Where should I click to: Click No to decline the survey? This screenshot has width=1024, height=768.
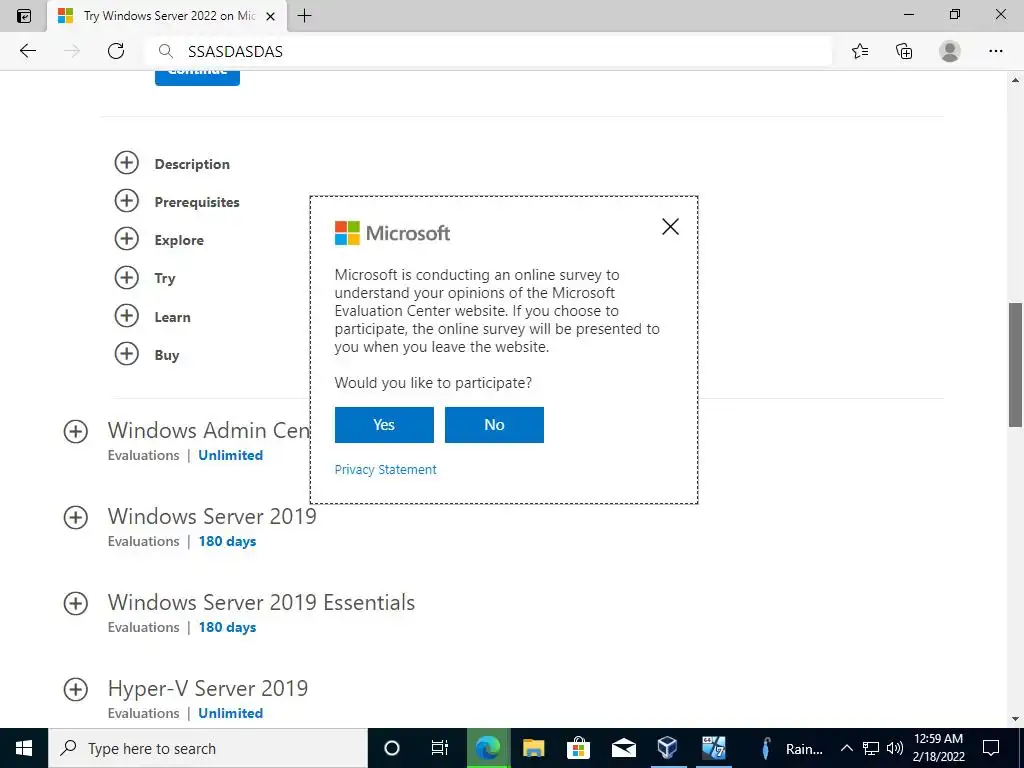pos(494,424)
